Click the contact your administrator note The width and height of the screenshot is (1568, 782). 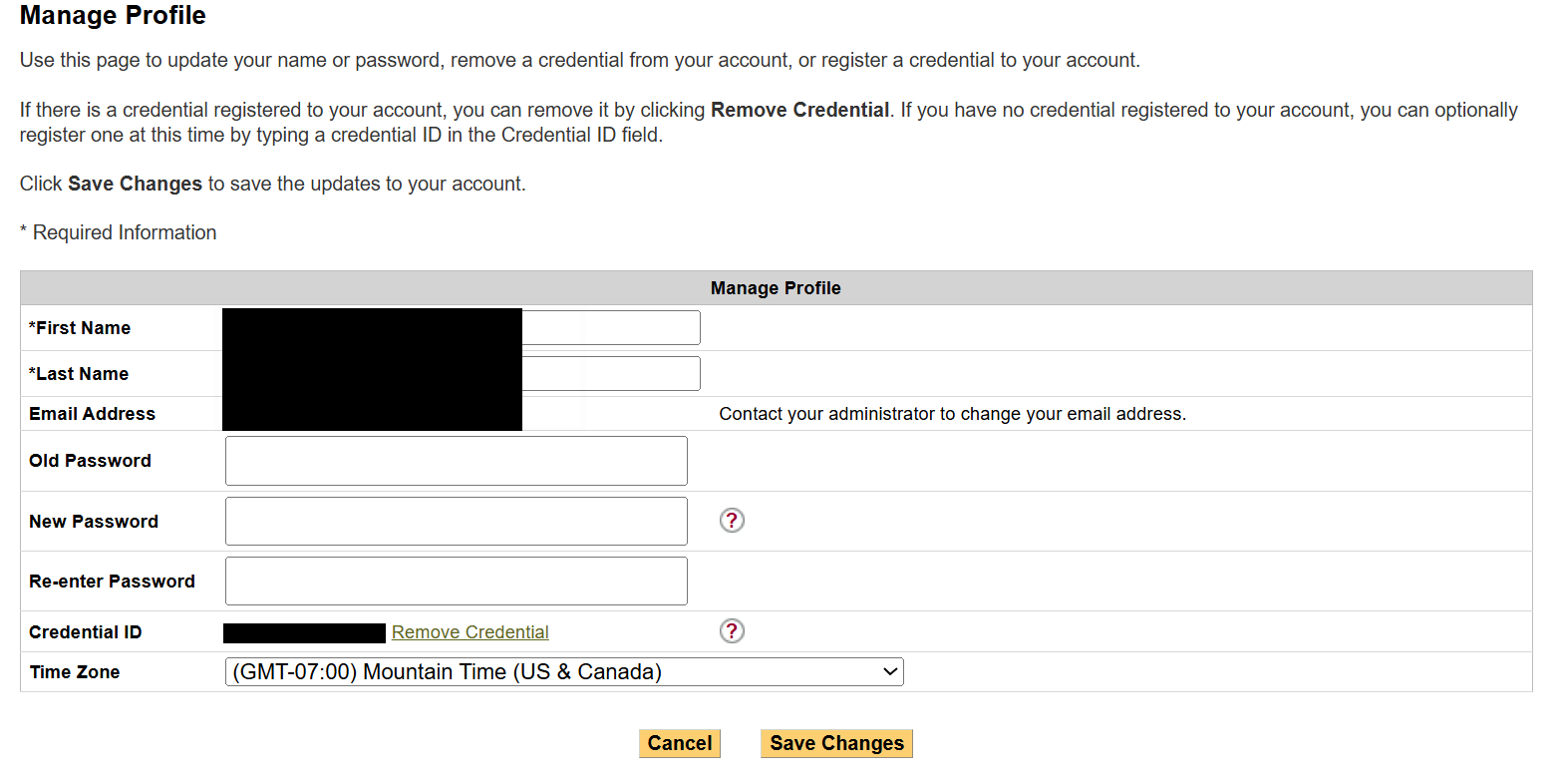click(952, 414)
